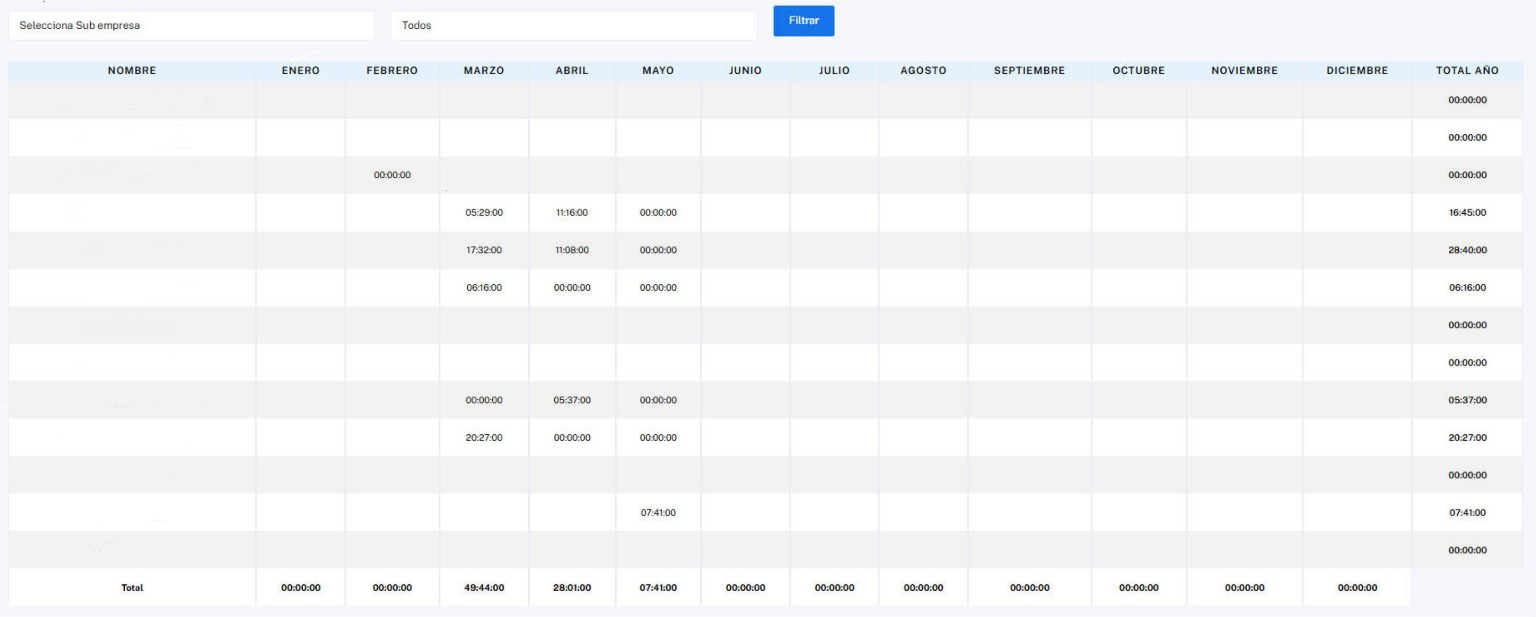Select the 11:16:00 cell under ABRIL

[572, 213]
